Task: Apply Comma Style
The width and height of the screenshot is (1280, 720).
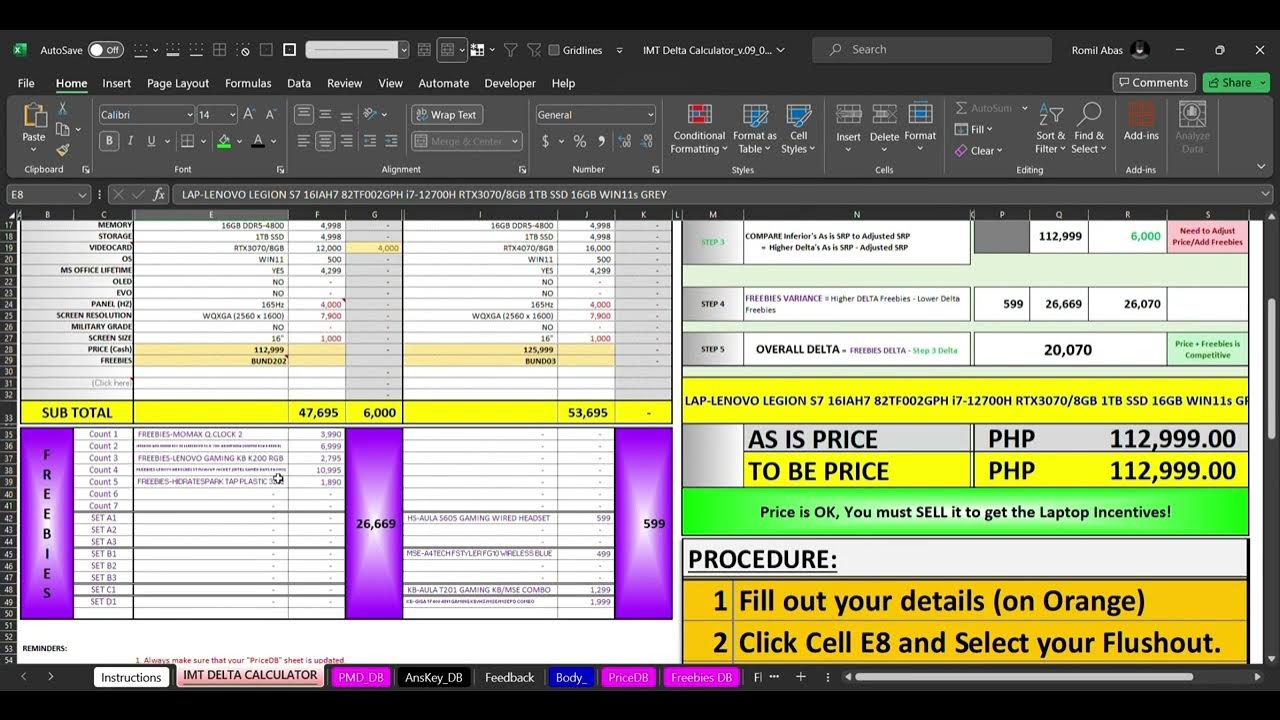Action: click(x=603, y=142)
